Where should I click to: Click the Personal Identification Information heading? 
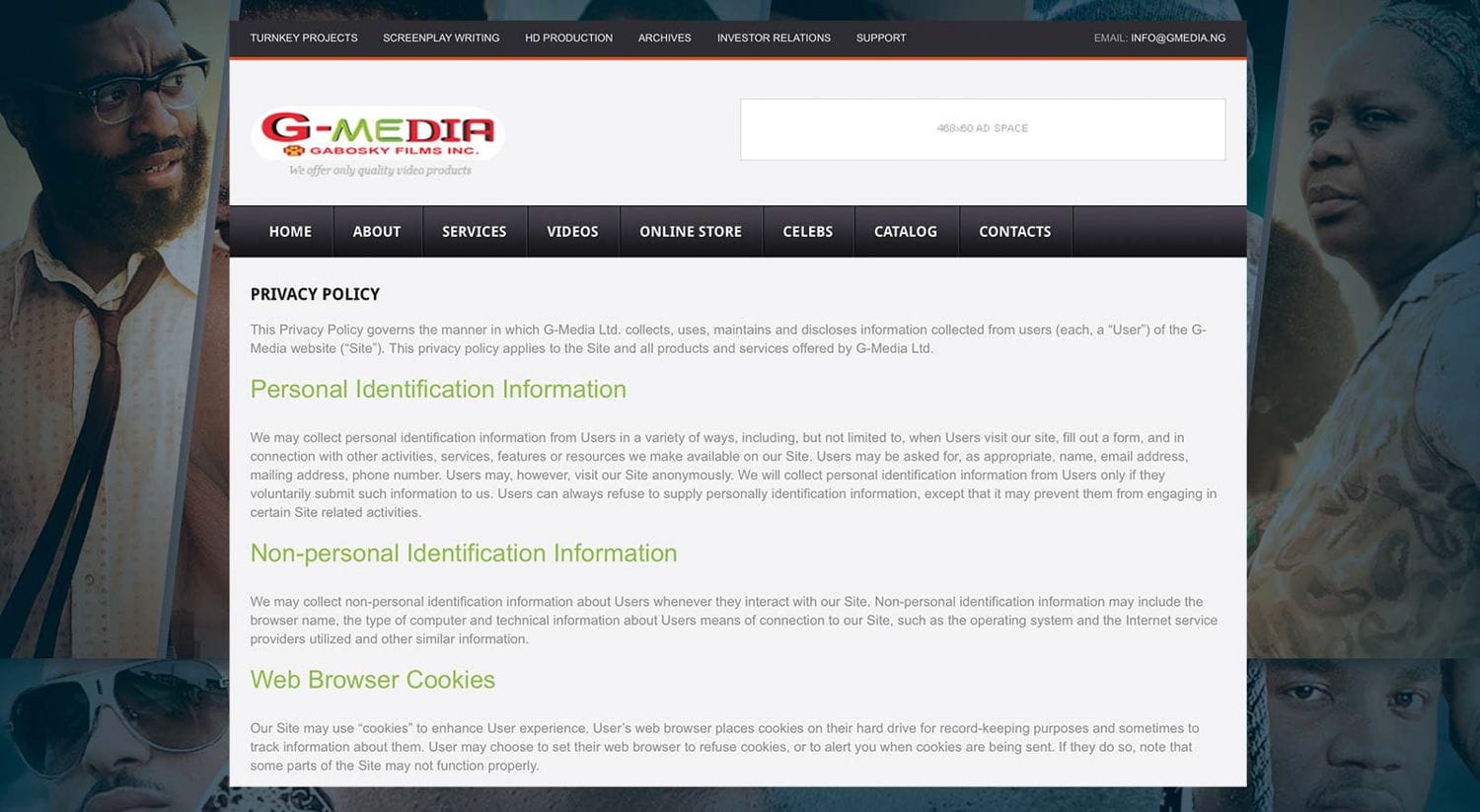pyautogui.click(x=438, y=390)
